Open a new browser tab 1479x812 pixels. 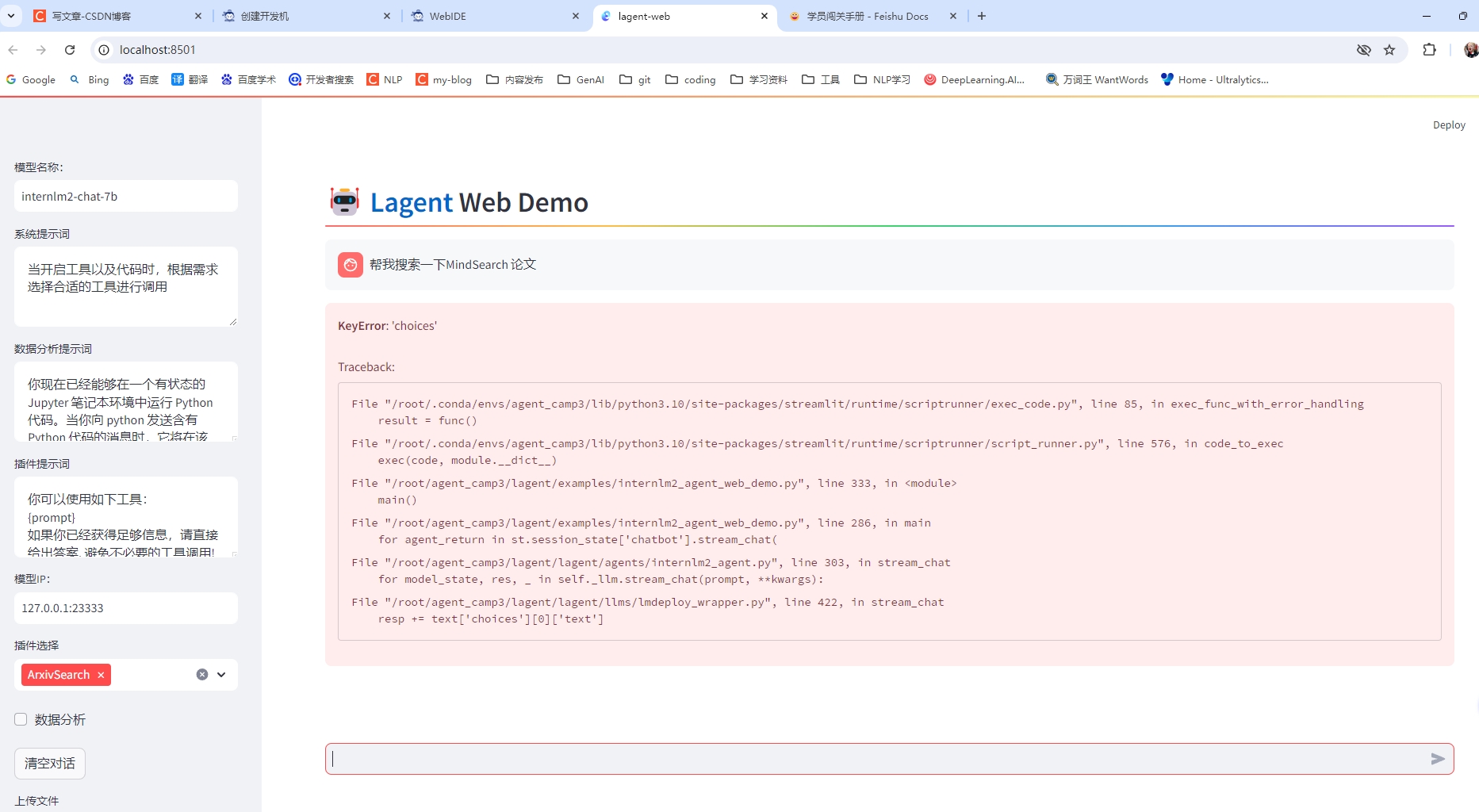[x=982, y=16]
